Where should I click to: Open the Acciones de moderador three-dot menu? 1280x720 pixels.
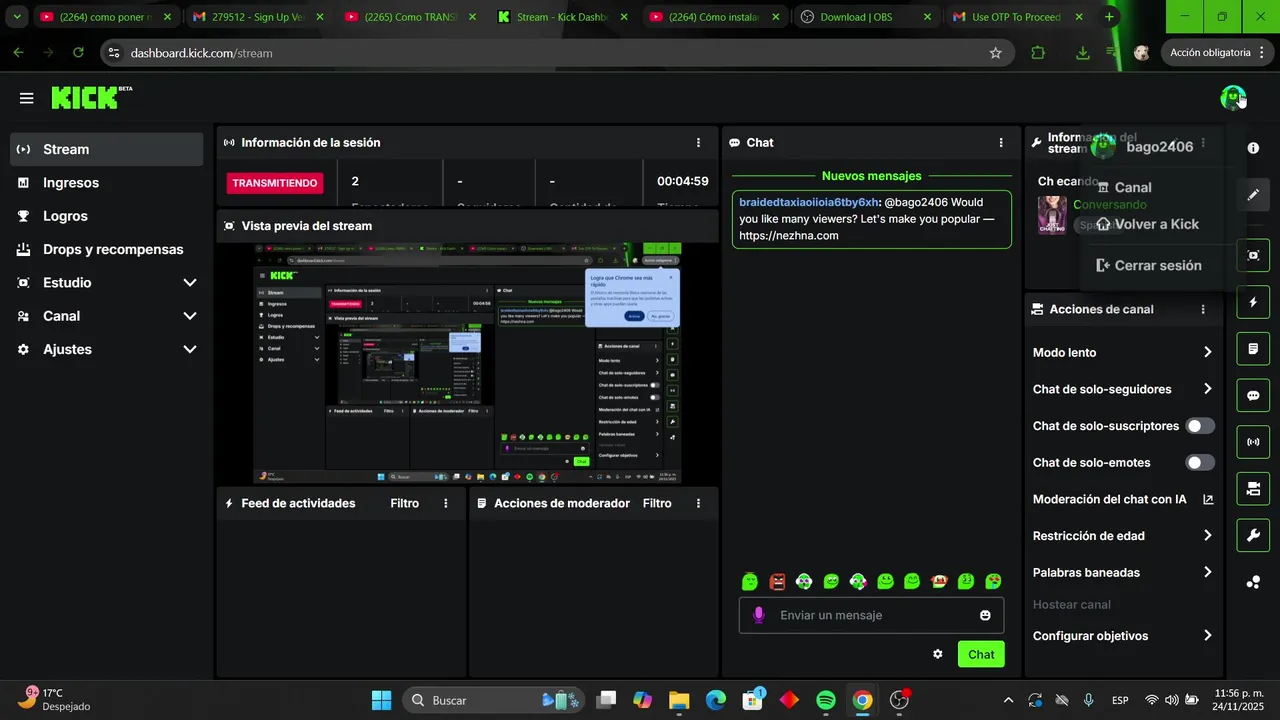click(x=698, y=503)
